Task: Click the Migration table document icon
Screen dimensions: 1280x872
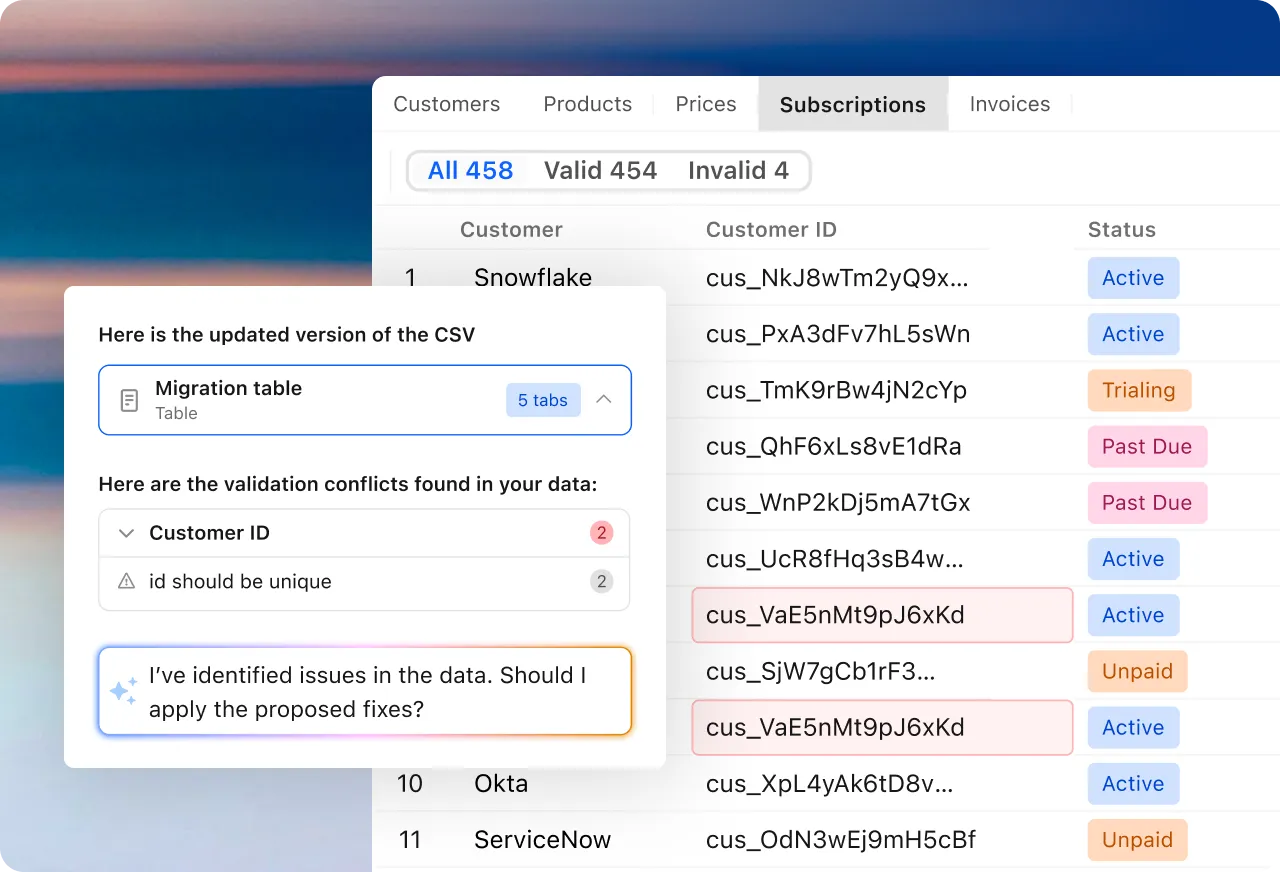Action: pyautogui.click(x=129, y=400)
